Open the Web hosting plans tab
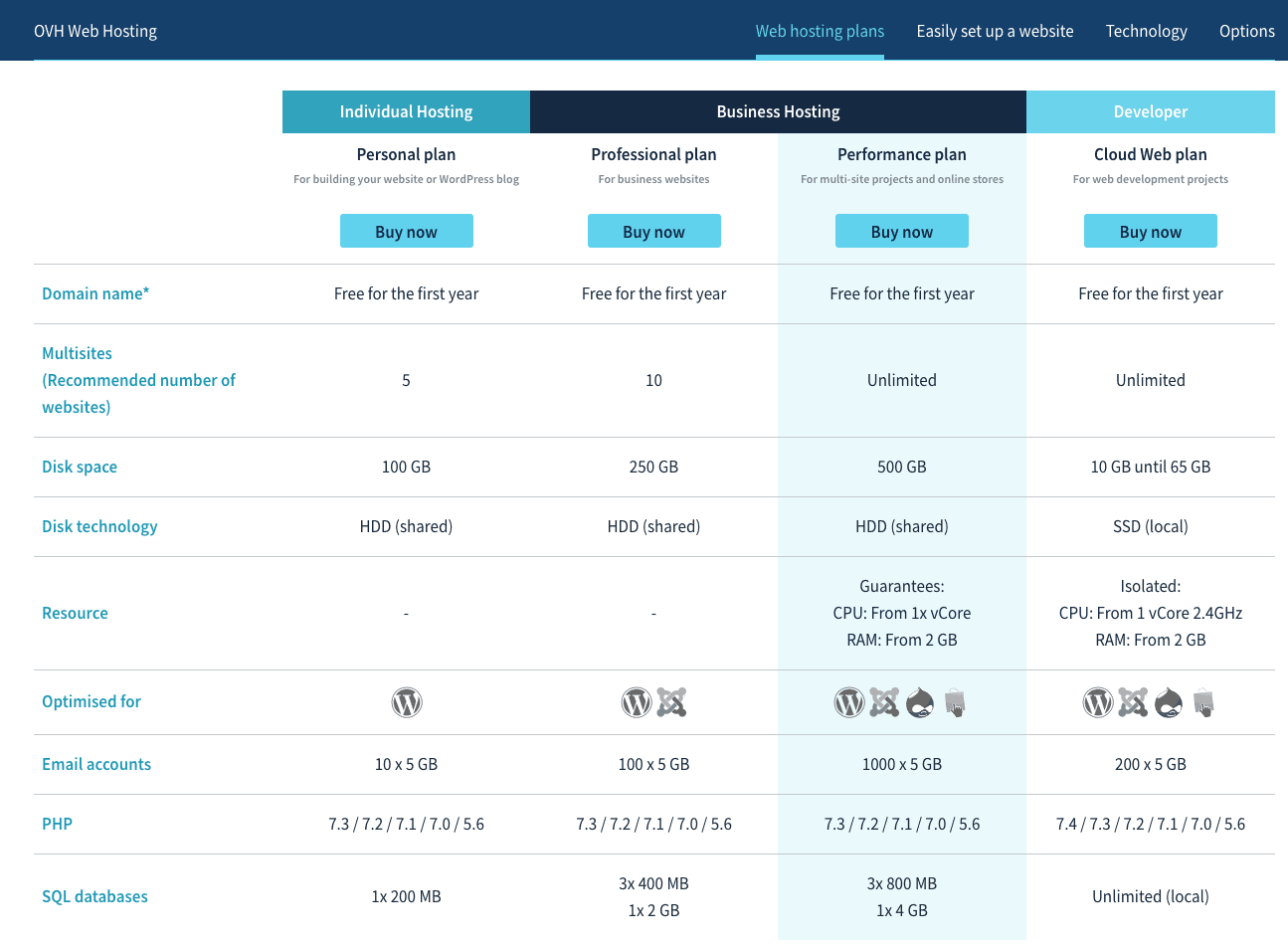 click(x=820, y=31)
